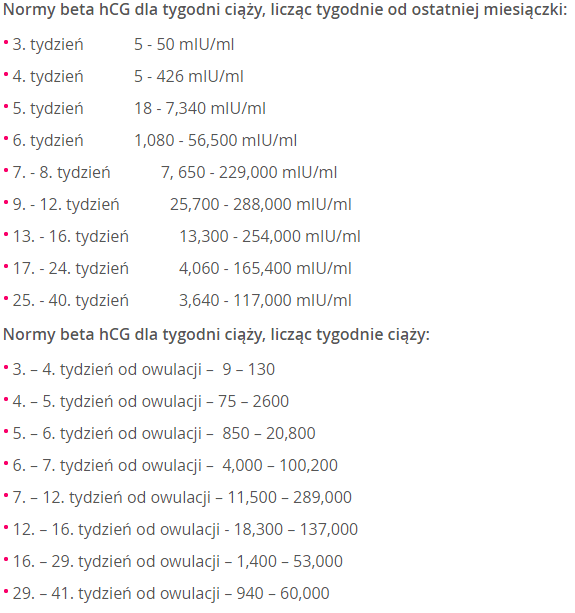Viewport: 575px width, 613px height.
Task: Click the heading 'licząc tygodnie ciąży'
Action: 216,335
